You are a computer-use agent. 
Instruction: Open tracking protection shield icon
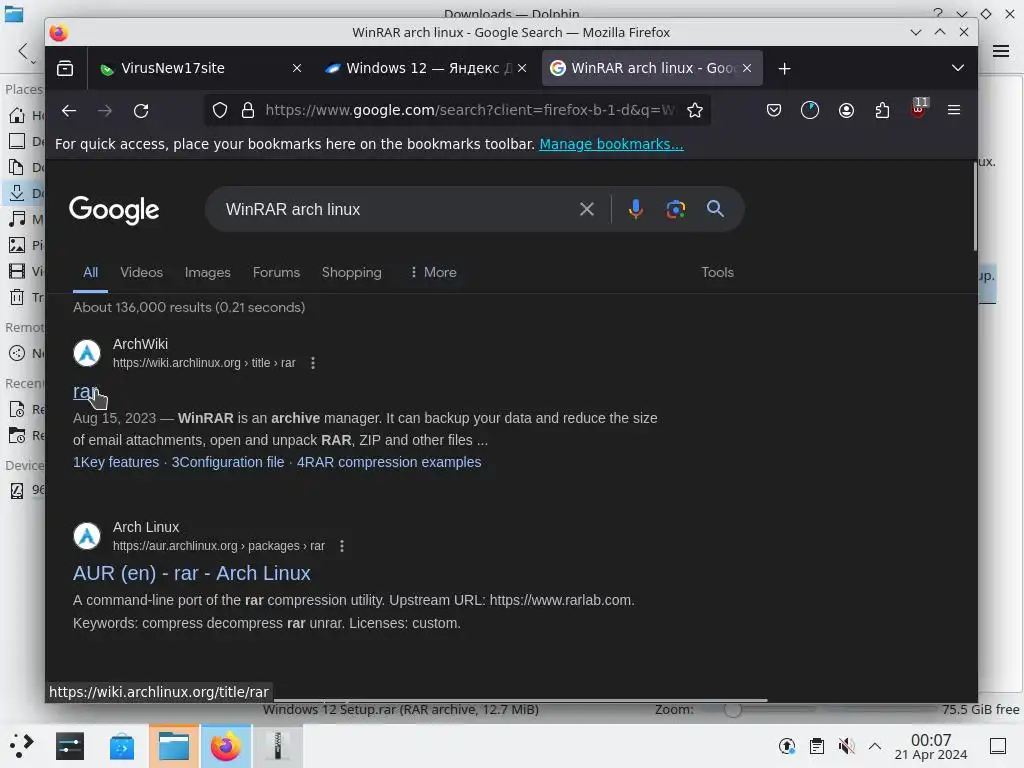[220, 110]
